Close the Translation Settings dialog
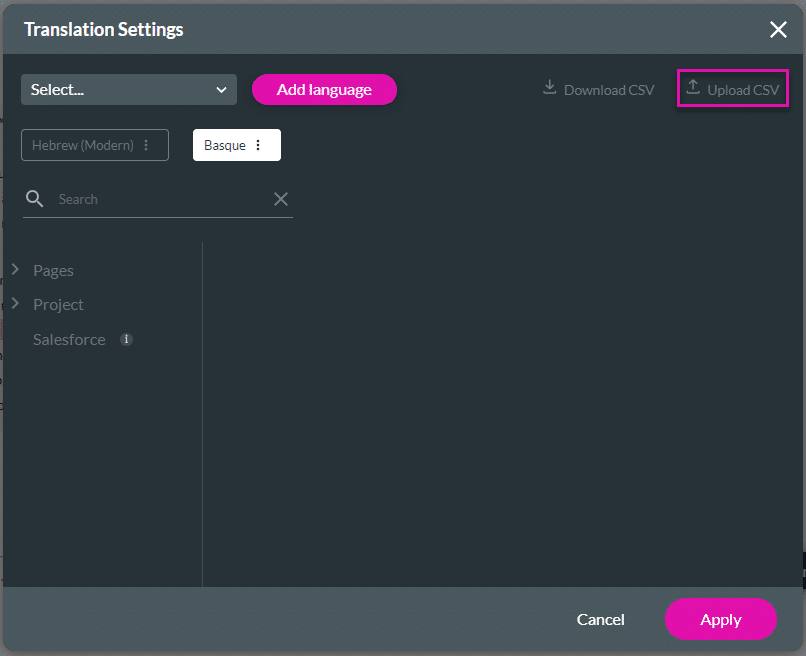 tap(778, 29)
